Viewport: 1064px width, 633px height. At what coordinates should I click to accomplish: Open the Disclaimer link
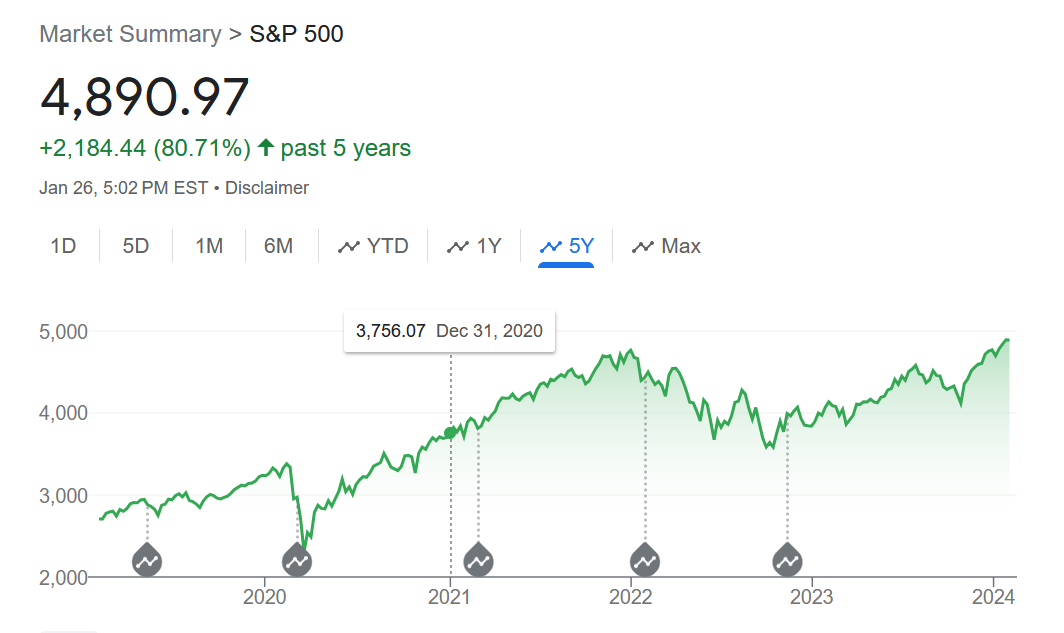[266, 187]
